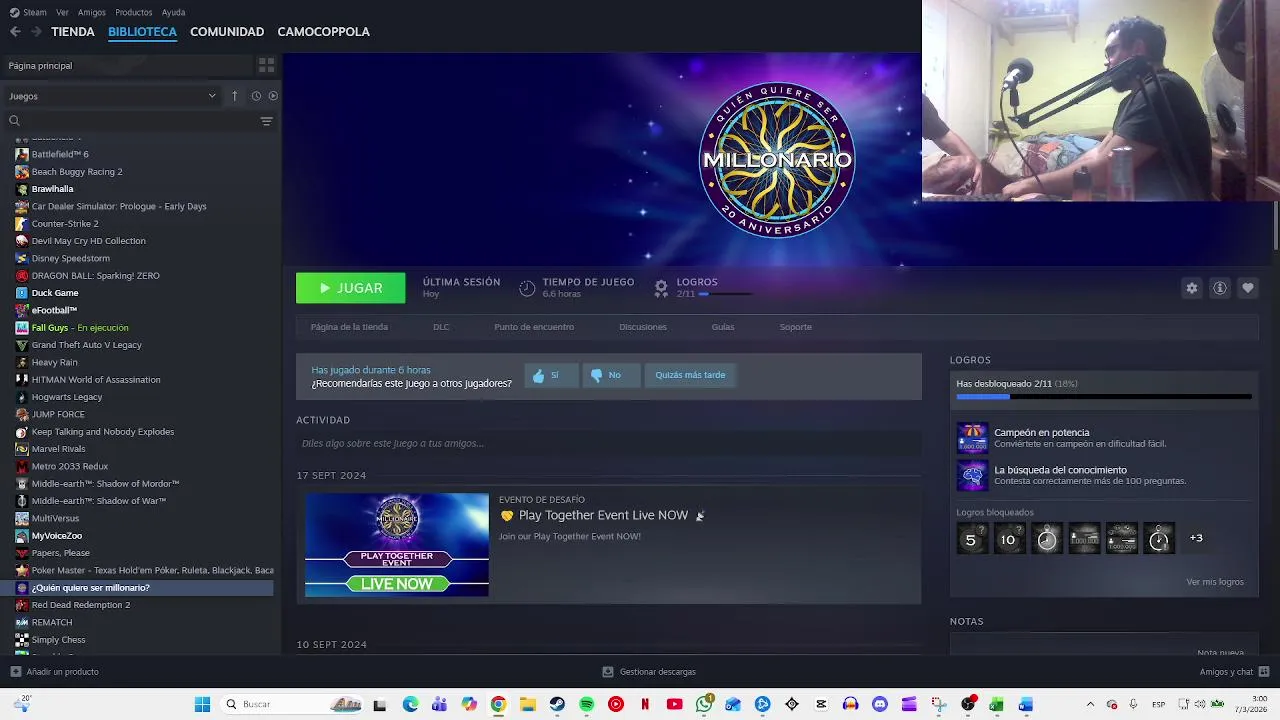
Task: Open game information icon
Action: click(1220, 288)
